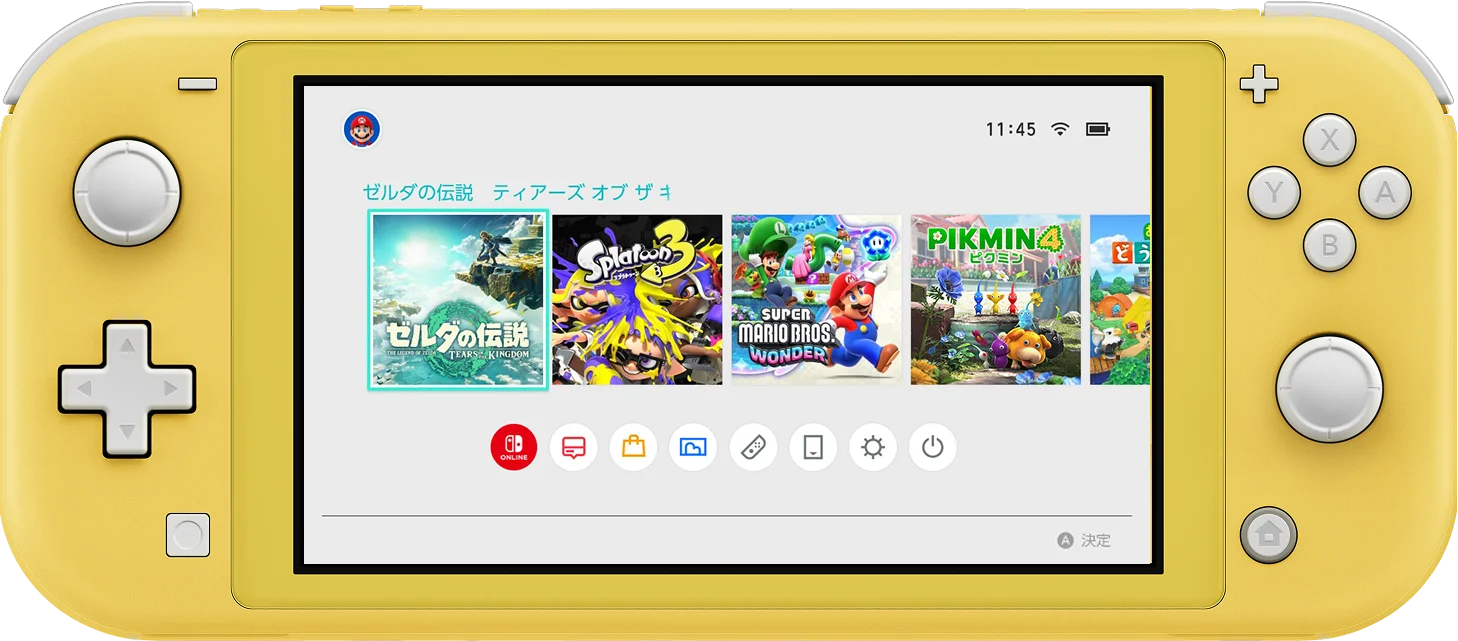Tap the Home button on console
The width and height of the screenshot is (1458, 641).
1268,535
